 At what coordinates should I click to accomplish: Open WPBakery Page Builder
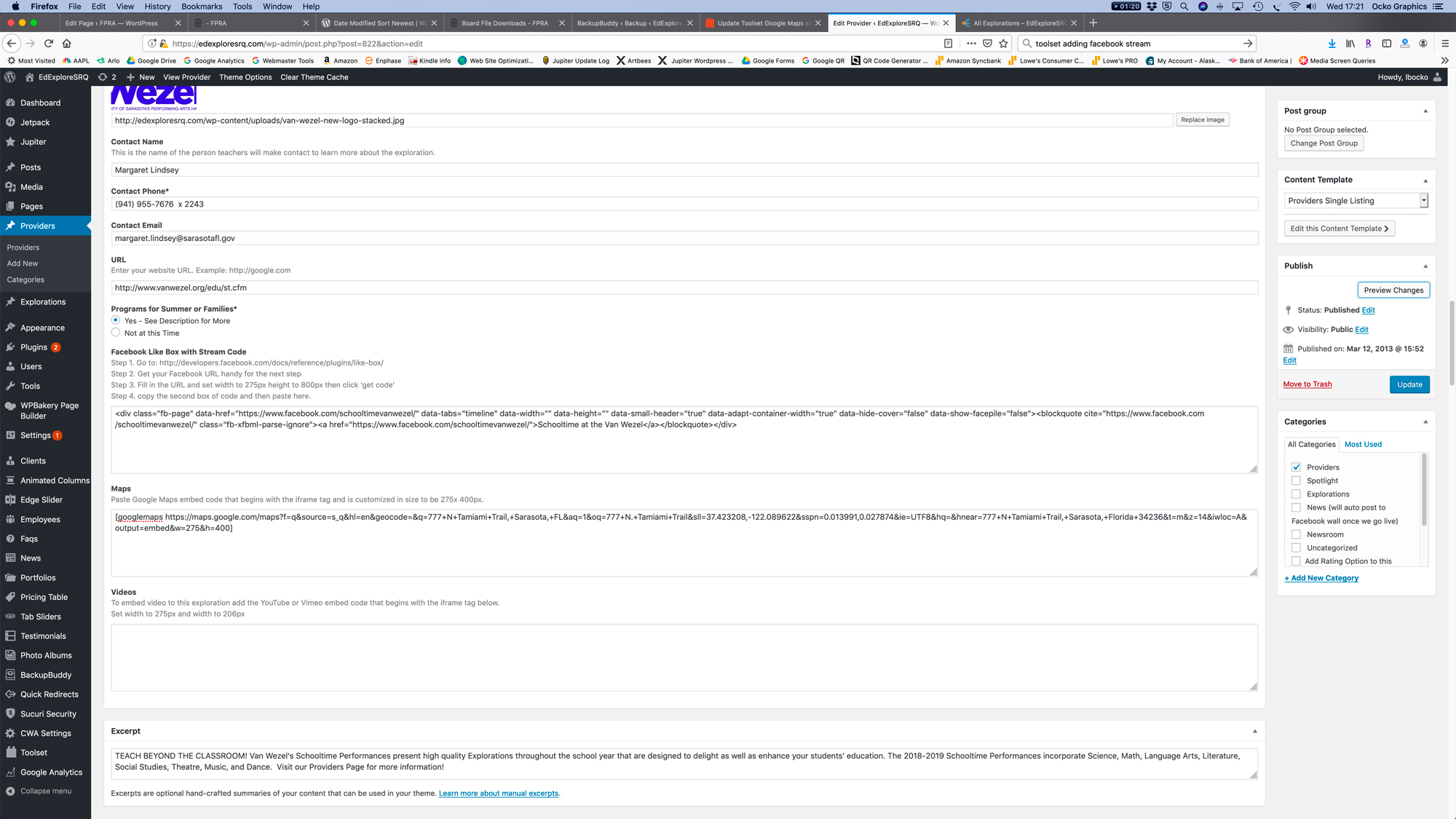point(49,411)
